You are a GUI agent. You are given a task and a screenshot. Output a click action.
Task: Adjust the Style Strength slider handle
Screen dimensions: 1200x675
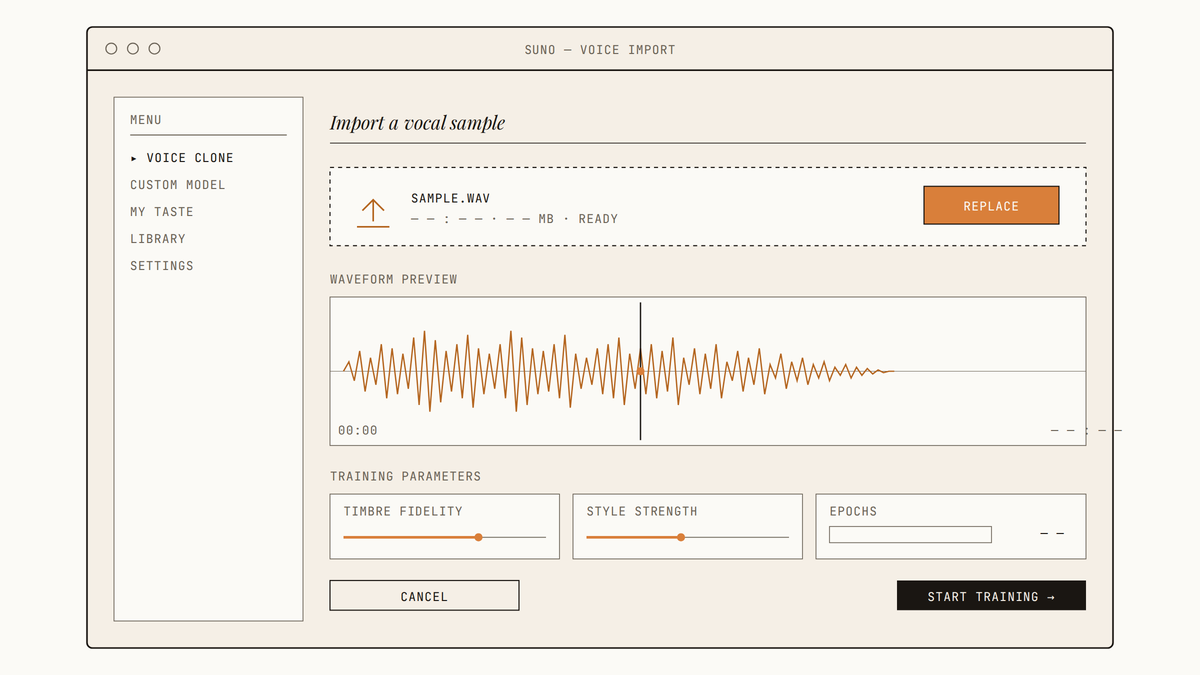pyautogui.click(x=681, y=537)
